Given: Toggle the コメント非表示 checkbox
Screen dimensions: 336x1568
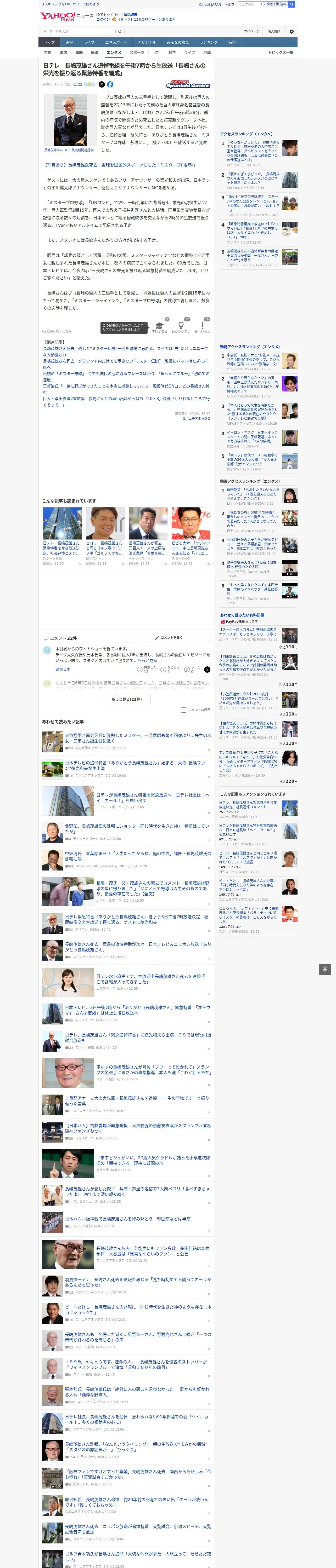Looking at the screenshot, I should [x=183, y=710].
